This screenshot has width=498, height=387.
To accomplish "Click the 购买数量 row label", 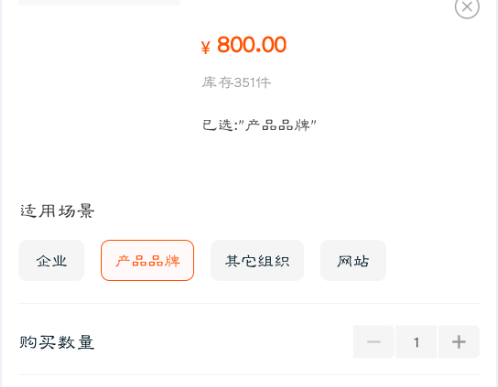I will click(57, 342).
